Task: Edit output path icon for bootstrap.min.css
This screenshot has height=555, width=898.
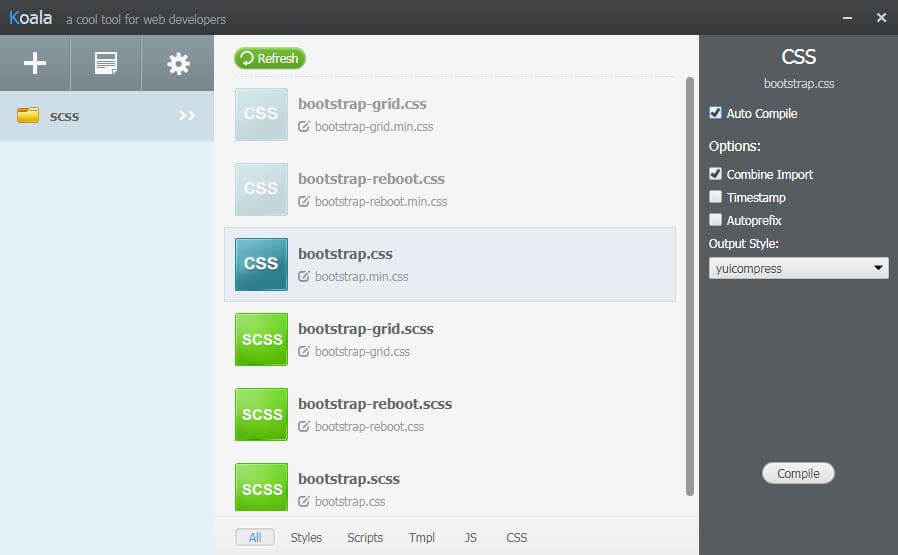Action: tap(304, 276)
